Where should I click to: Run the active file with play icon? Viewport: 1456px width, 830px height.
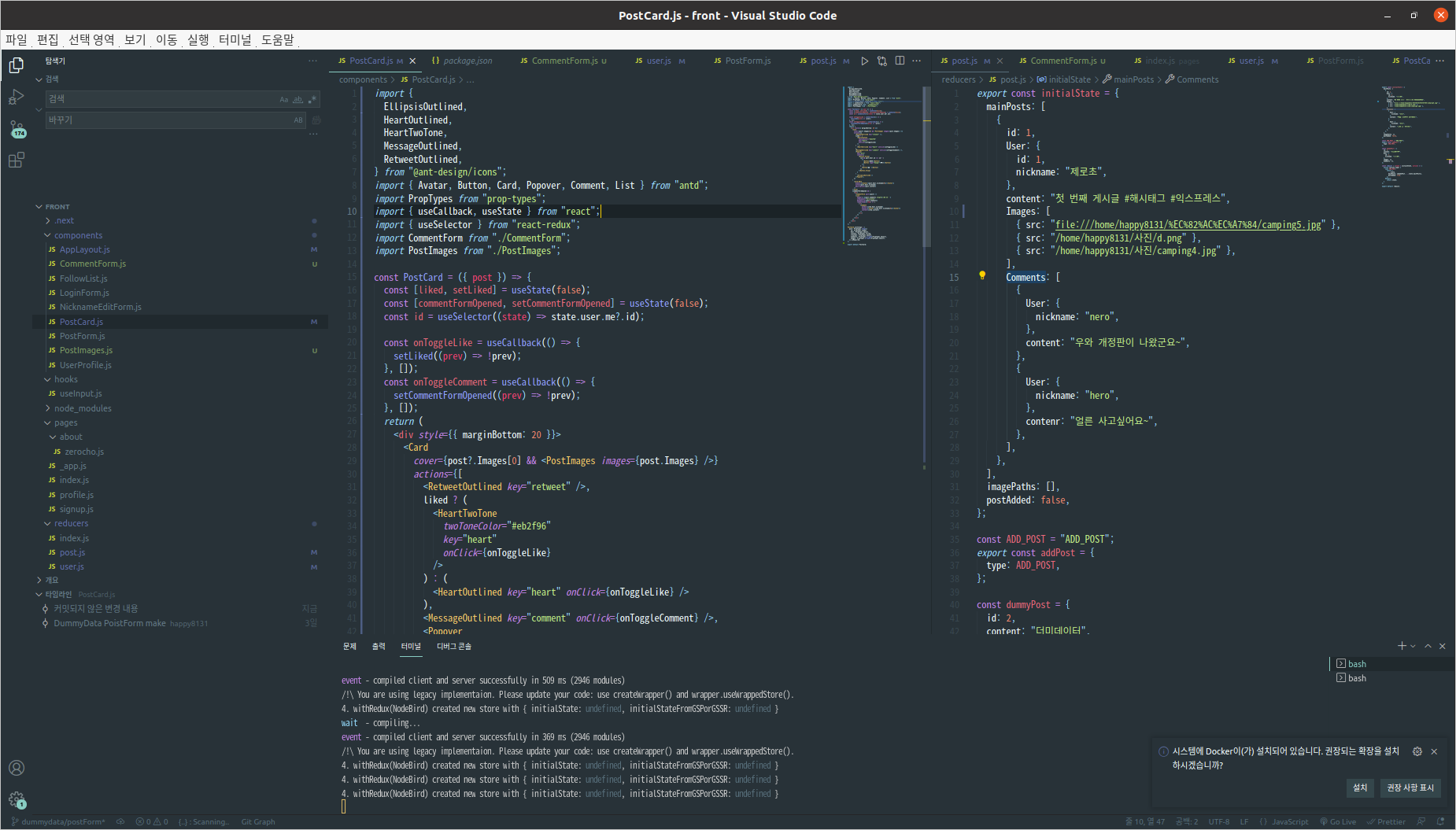click(x=865, y=61)
